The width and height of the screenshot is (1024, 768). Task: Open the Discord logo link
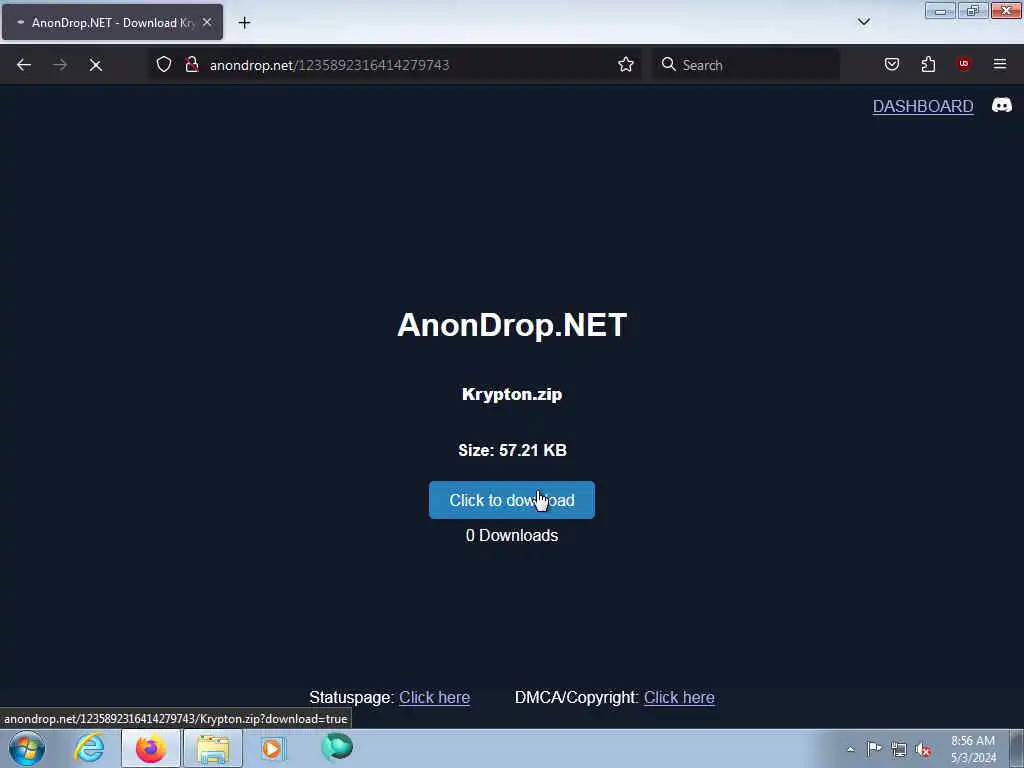pos(1002,105)
